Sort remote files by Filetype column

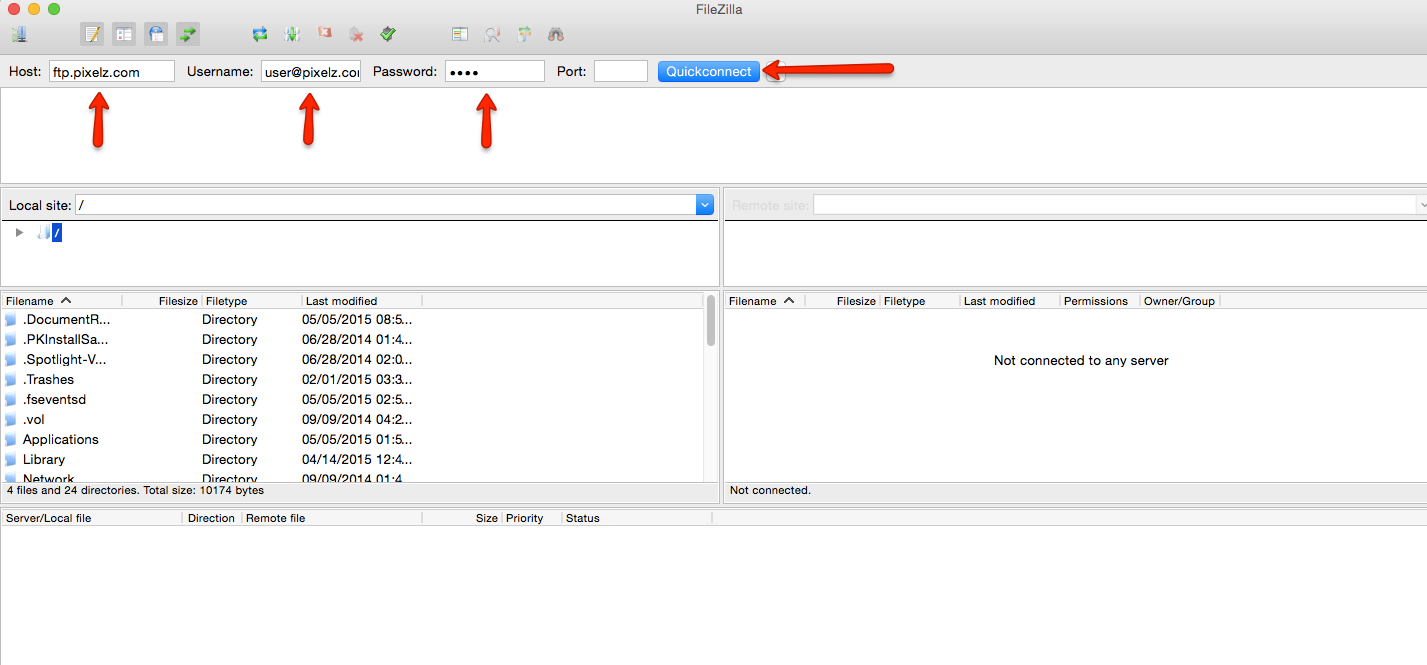[920, 301]
